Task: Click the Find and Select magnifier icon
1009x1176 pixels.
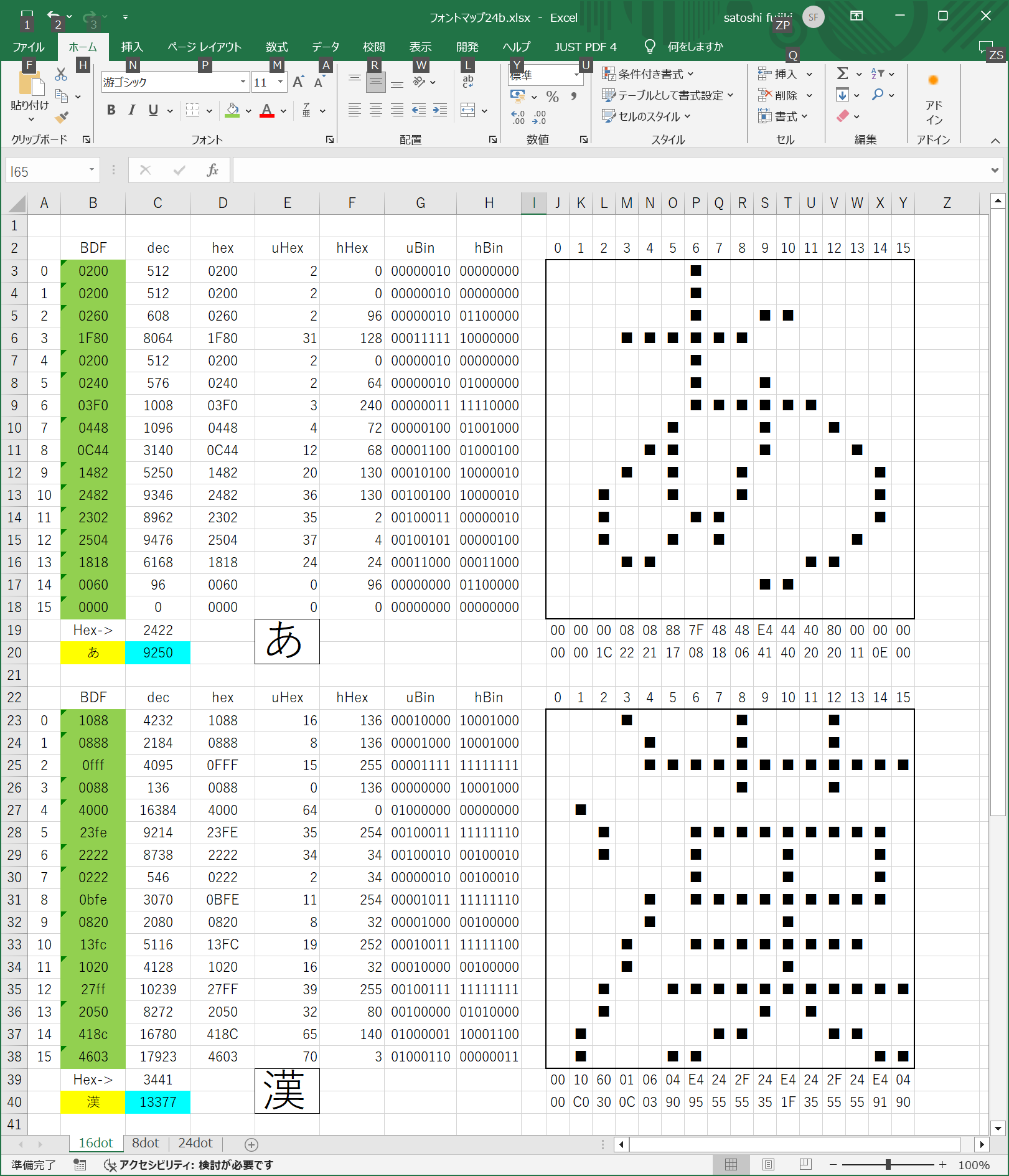Action: pyautogui.click(x=878, y=95)
